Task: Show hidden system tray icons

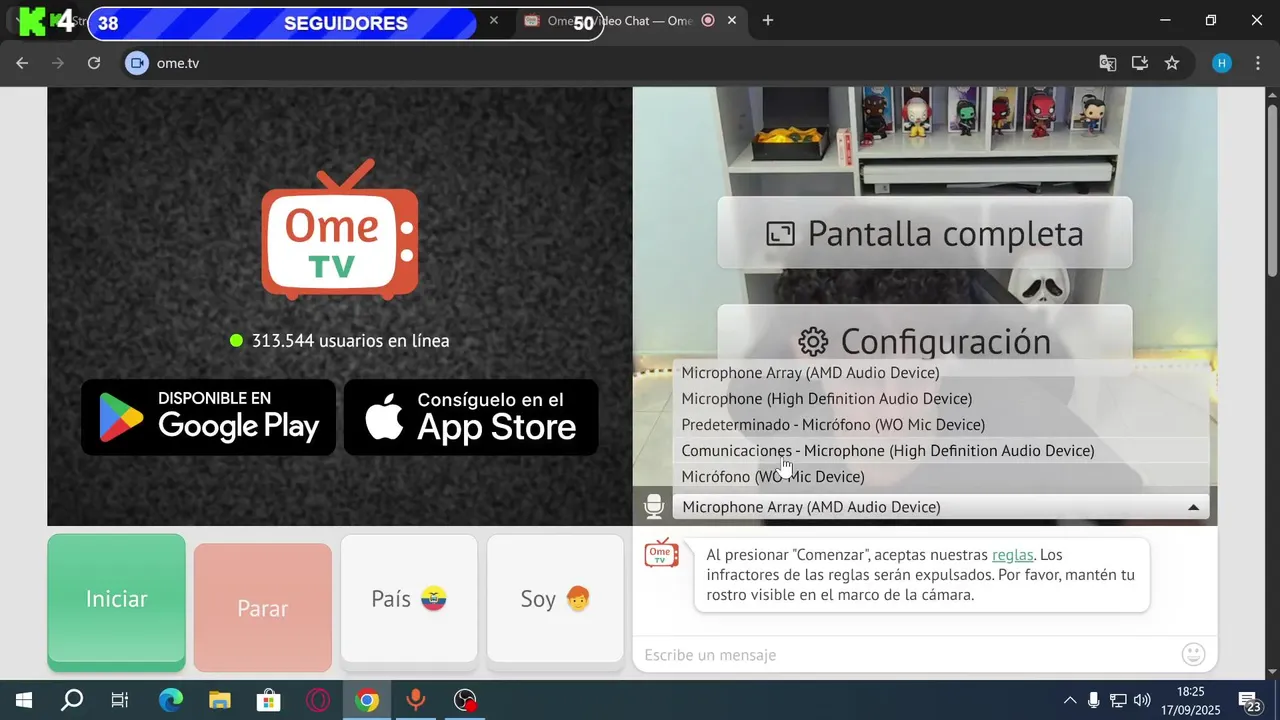Action: click(x=1069, y=701)
